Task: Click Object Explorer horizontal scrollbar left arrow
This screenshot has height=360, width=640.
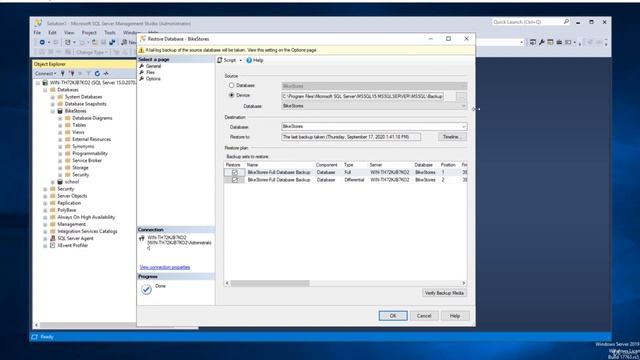Action: coord(36,325)
